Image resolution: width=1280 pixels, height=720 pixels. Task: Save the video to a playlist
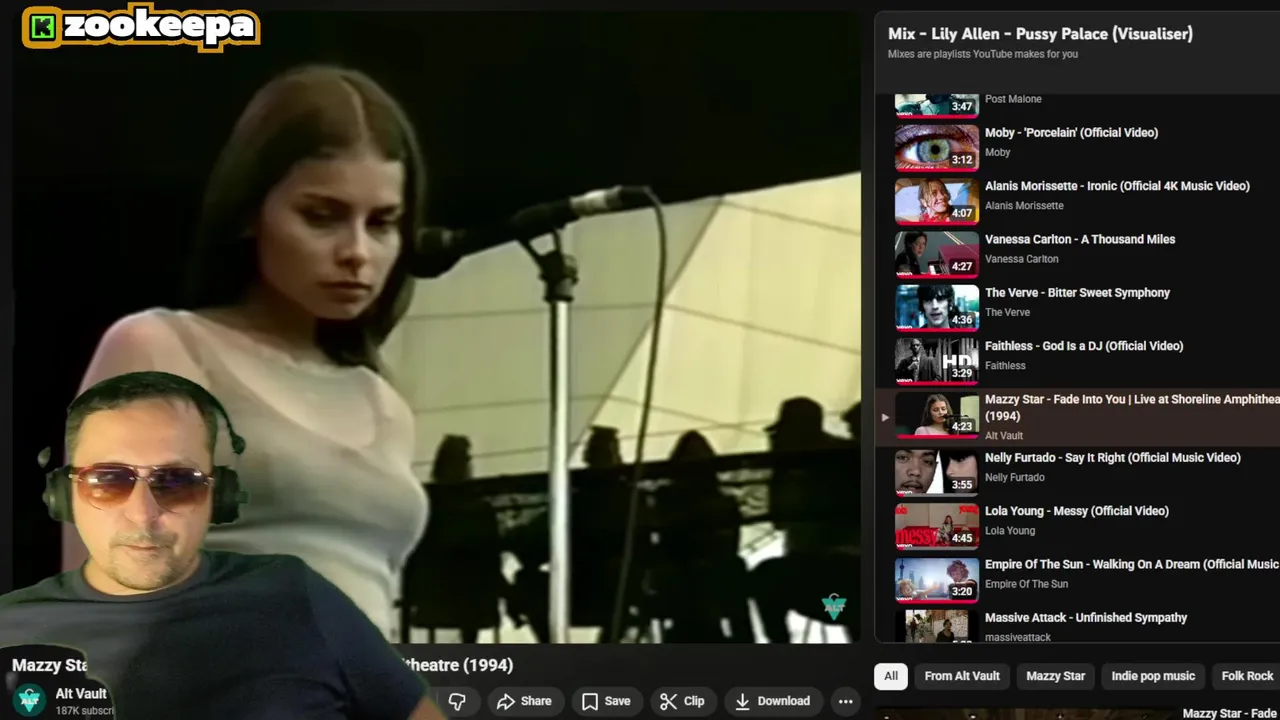(606, 701)
